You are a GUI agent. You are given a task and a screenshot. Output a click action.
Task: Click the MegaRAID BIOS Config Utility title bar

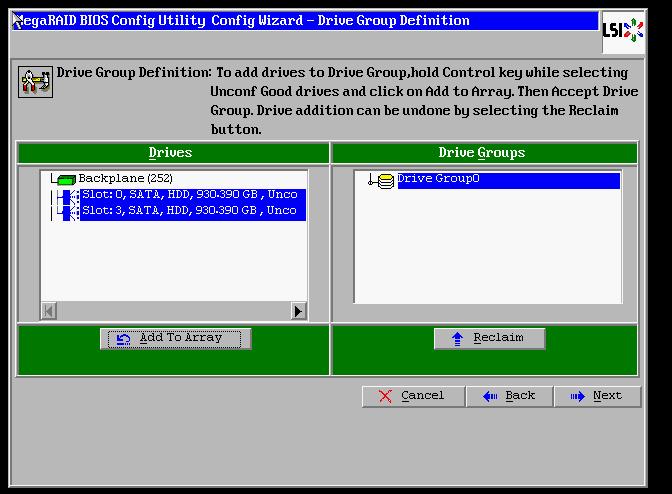pyautogui.click(x=305, y=21)
